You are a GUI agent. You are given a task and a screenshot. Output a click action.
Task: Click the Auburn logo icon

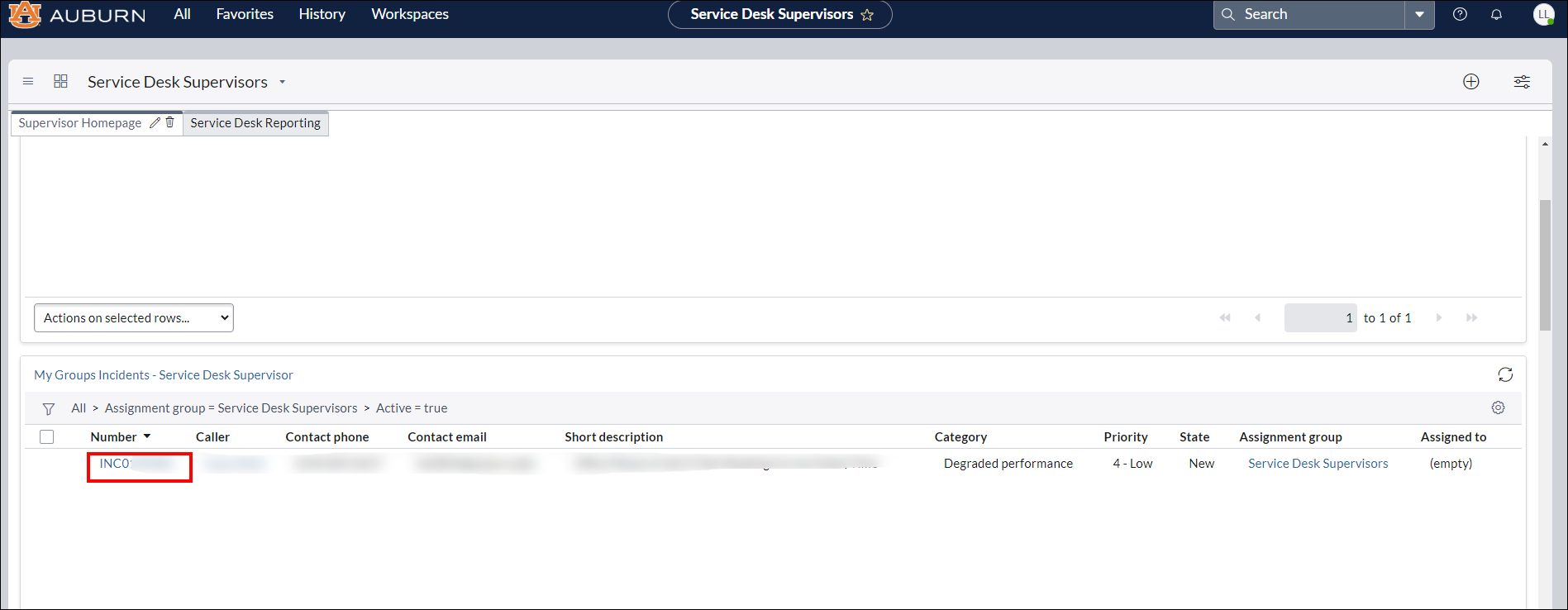25,14
